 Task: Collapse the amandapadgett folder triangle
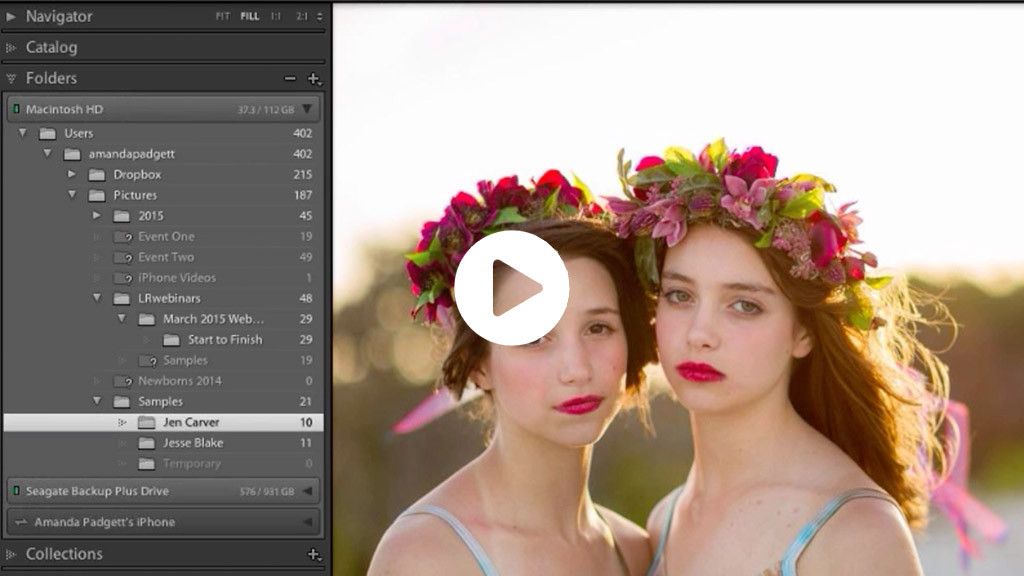pos(48,153)
